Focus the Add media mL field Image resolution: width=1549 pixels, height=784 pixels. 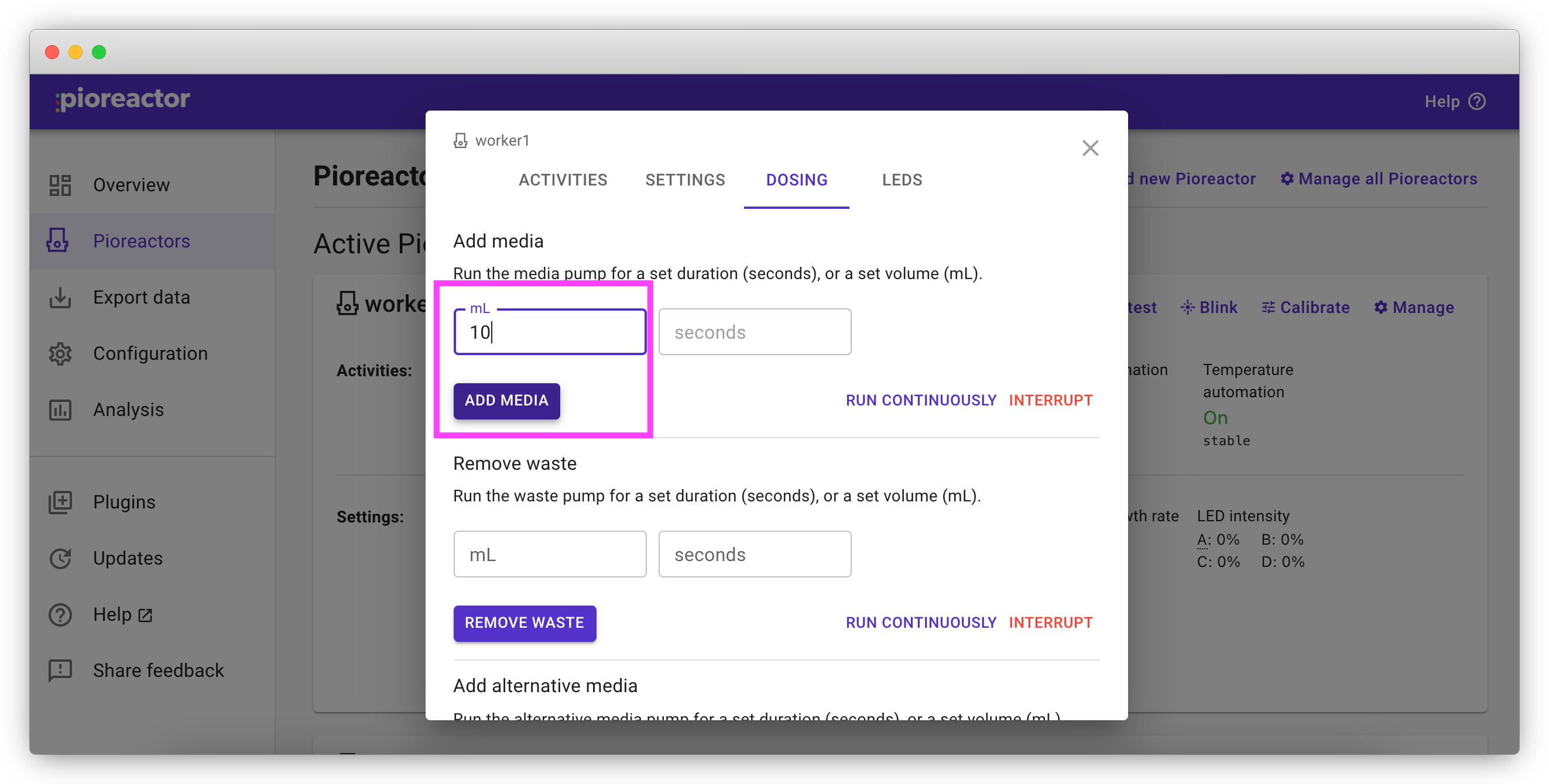(550, 332)
